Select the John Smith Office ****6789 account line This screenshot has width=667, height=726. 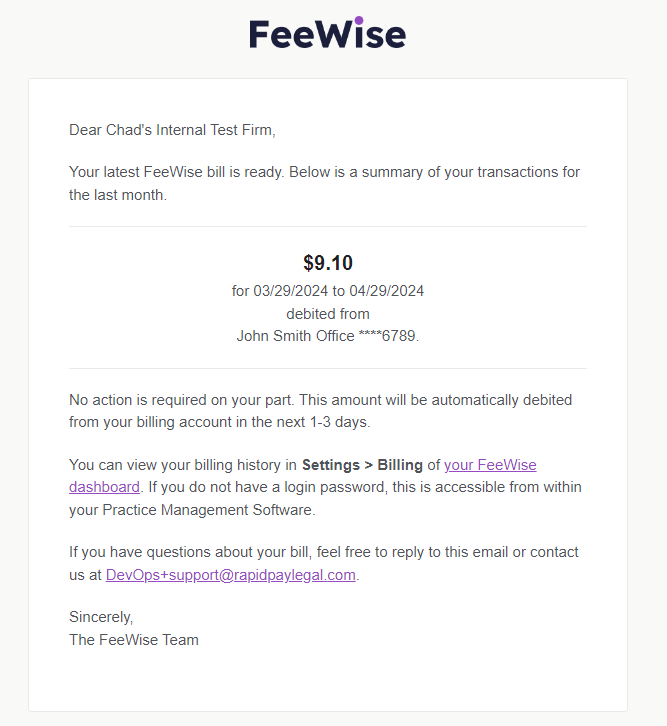tap(328, 336)
